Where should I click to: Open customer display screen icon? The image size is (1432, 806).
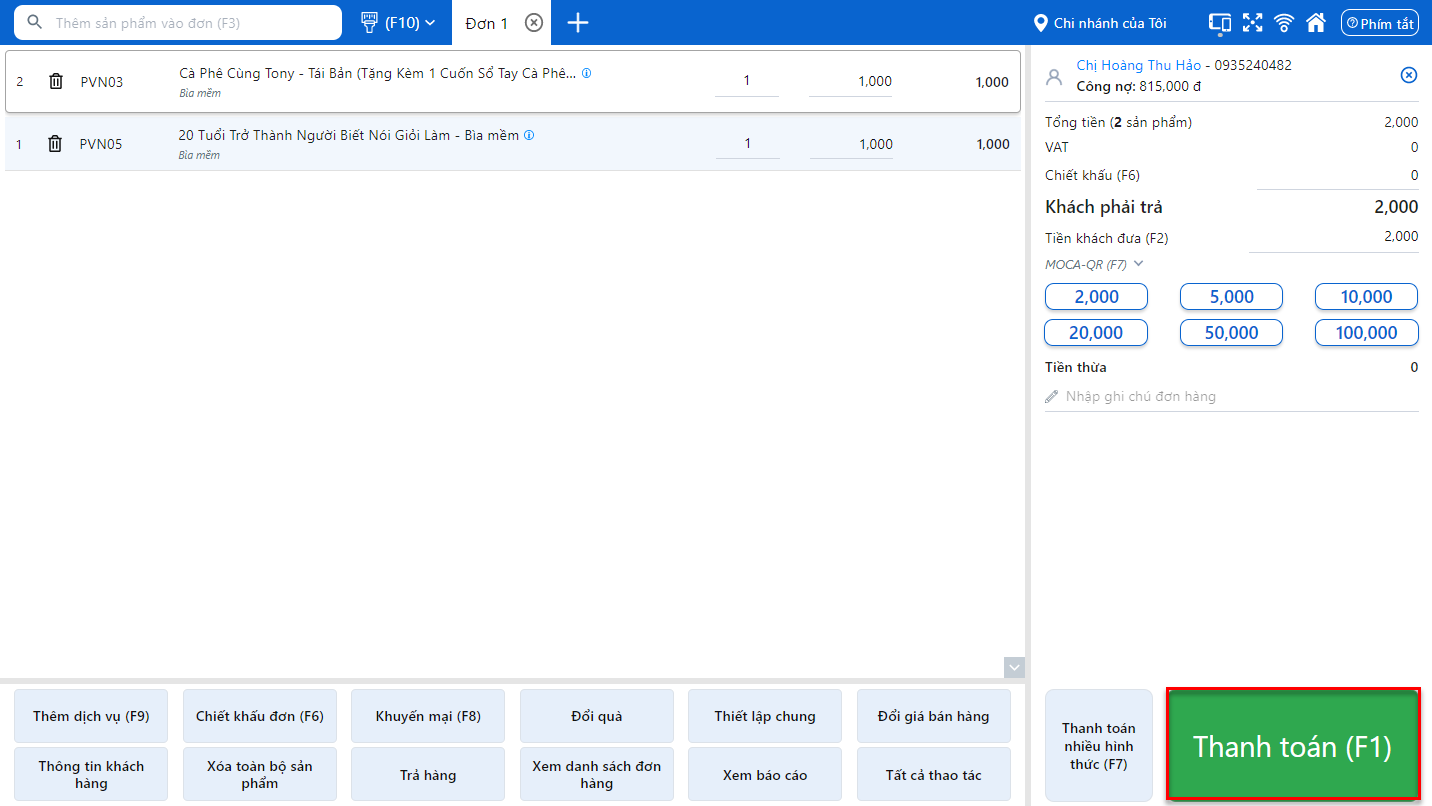click(x=1220, y=22)
